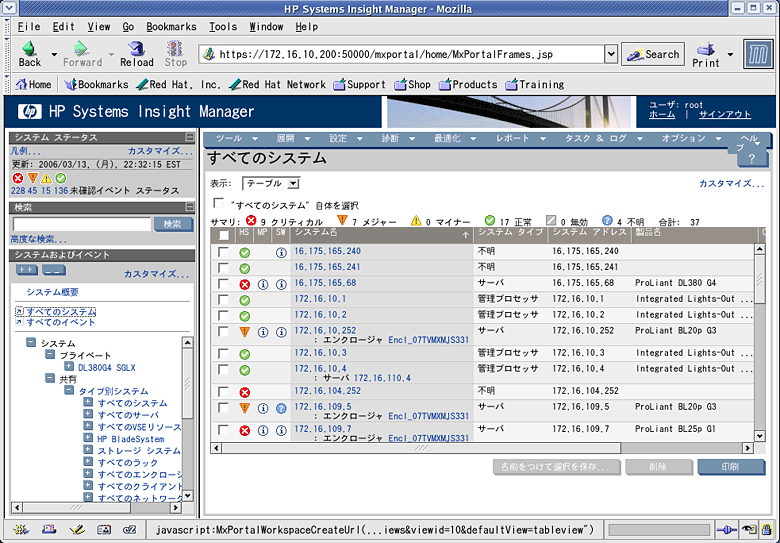The image size is (780, 543).
Task: Click the HP logo in the banner
Action: [29, 111]
